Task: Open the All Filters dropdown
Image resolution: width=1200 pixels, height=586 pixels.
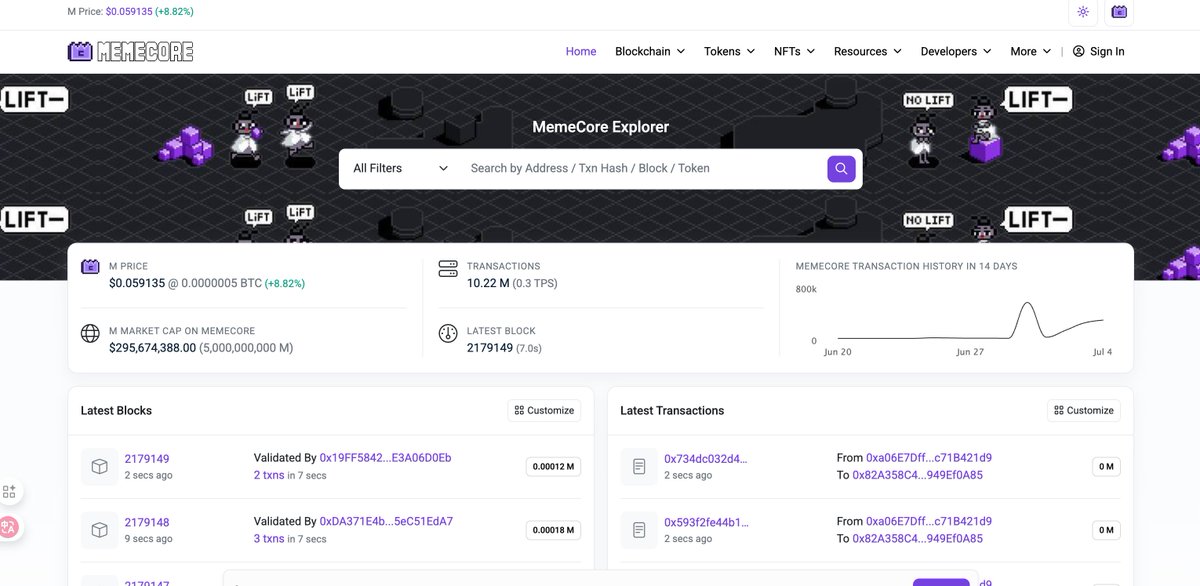Action: click(400, 168)
